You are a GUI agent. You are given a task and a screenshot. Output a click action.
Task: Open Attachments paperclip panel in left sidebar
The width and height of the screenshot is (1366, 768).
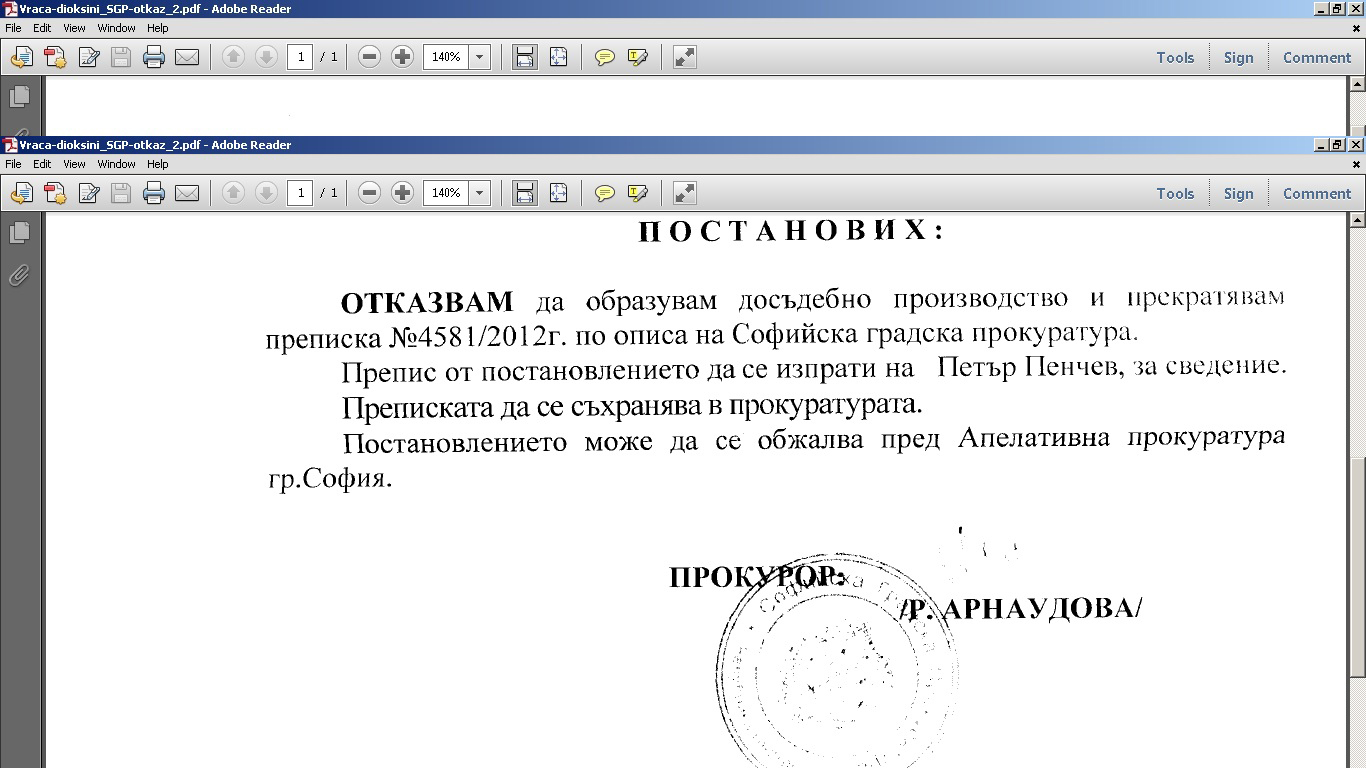tap(19, 275)
